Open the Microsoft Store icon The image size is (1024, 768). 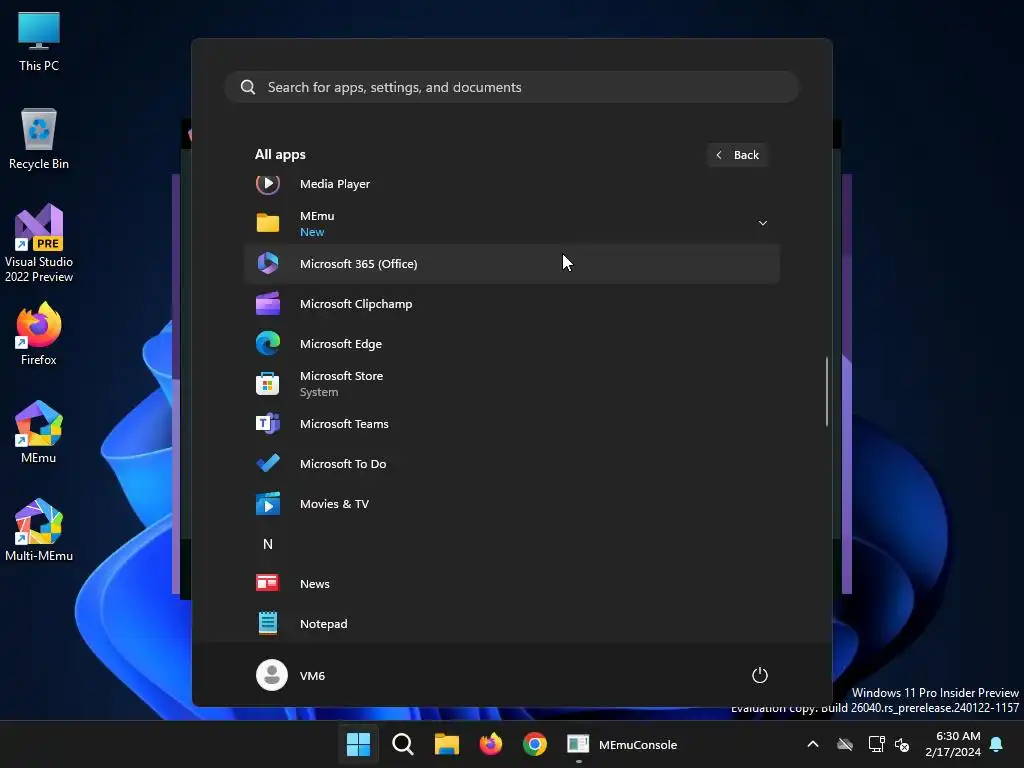tap(268, 384)
